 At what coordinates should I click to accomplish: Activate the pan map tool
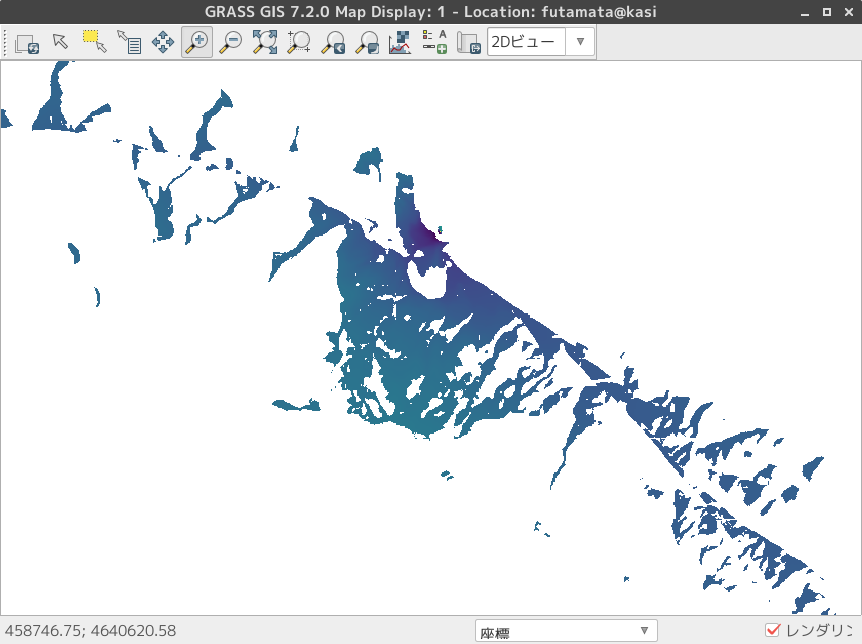click(162, 42)
